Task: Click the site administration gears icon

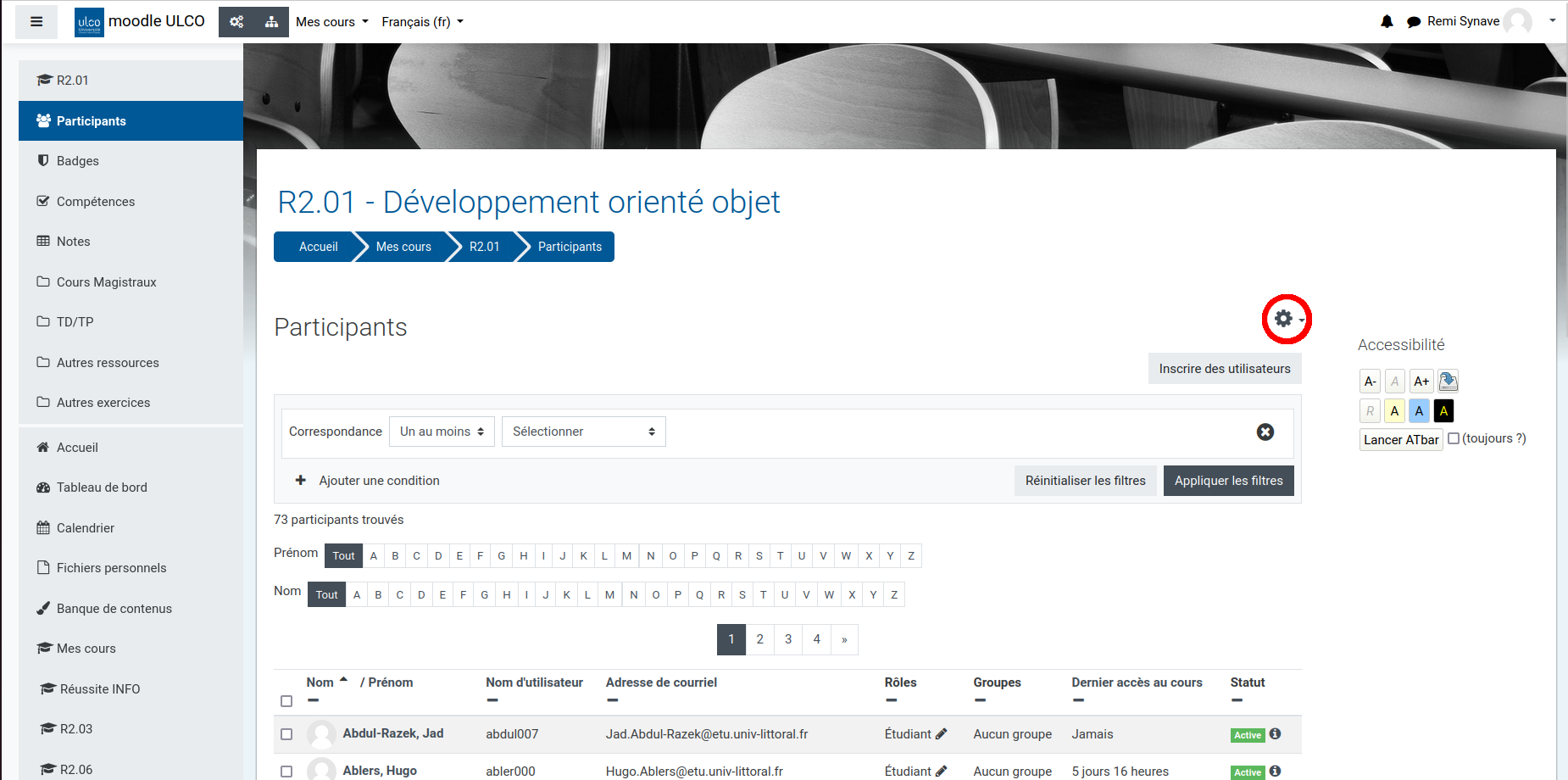Action: (236, 22)
